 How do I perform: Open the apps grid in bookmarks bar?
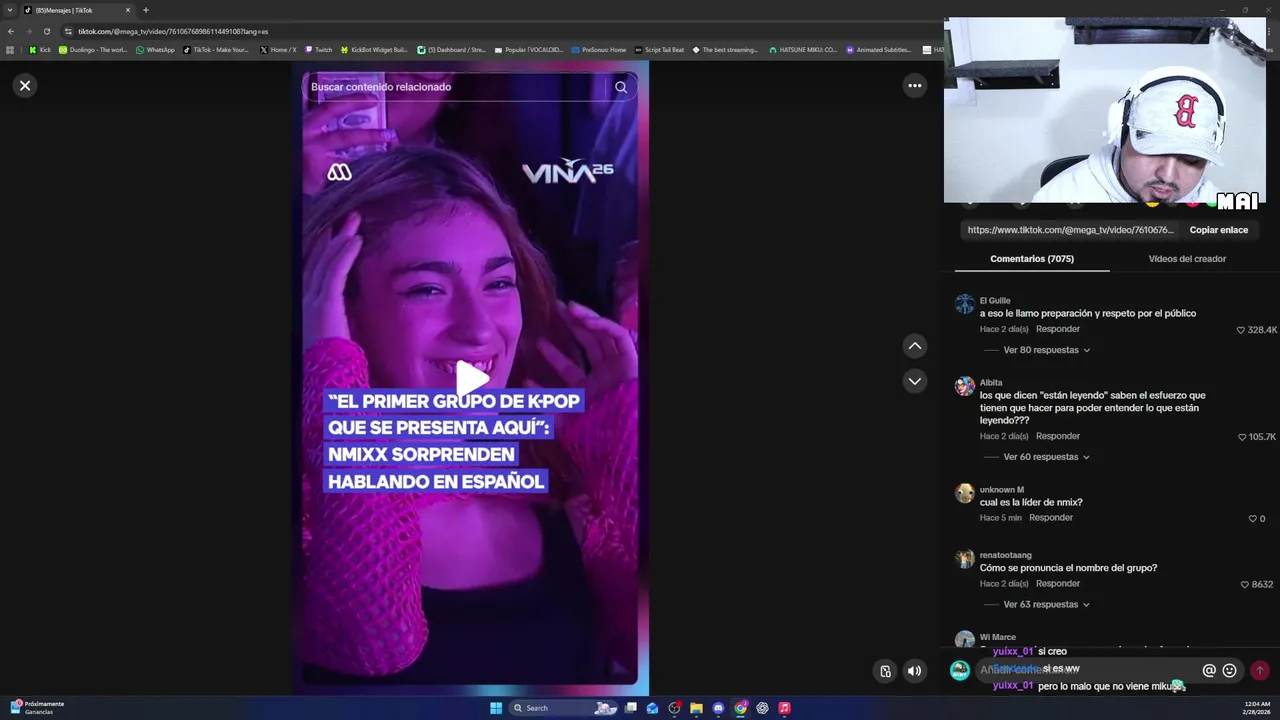[x=10, y=49]
